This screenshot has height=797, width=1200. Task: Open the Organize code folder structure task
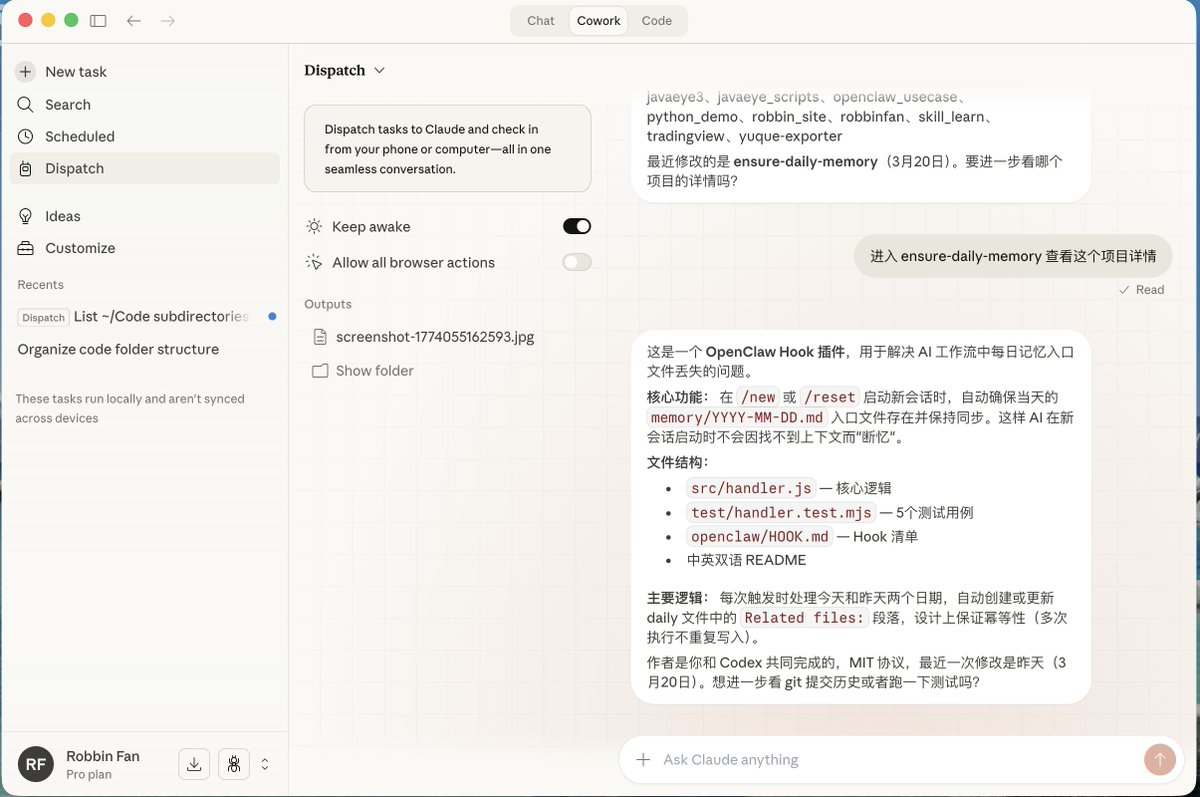(x=117, y=349)
